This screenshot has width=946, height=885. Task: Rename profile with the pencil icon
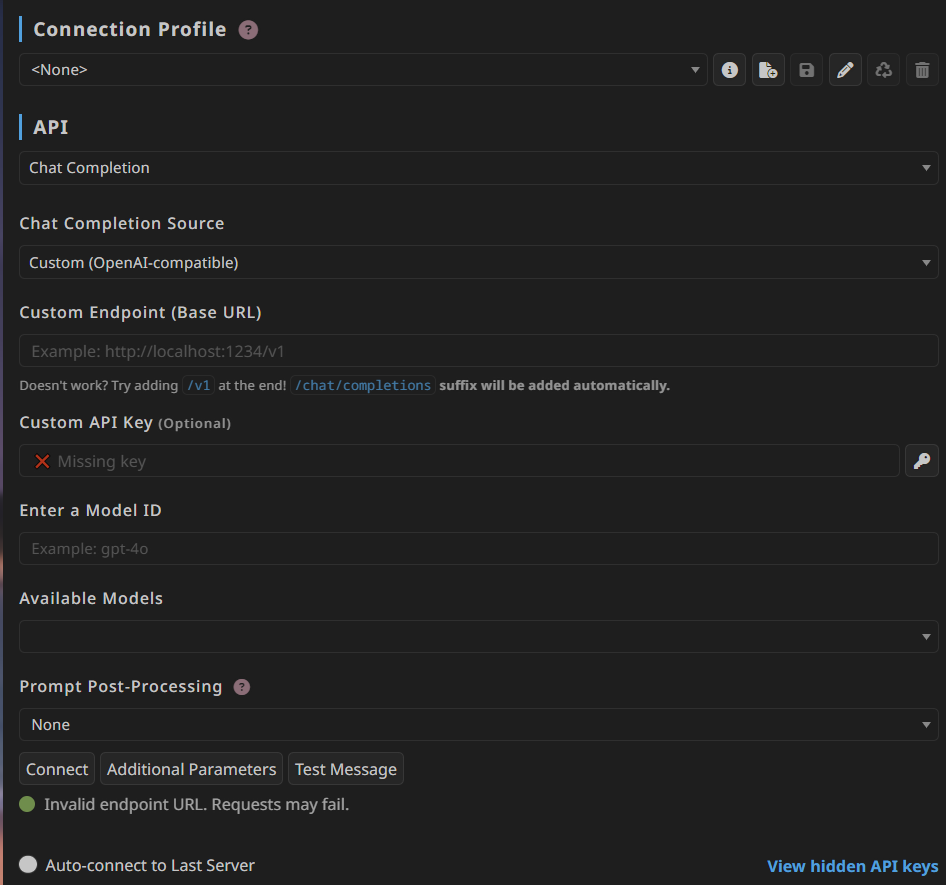pos(845,70)
